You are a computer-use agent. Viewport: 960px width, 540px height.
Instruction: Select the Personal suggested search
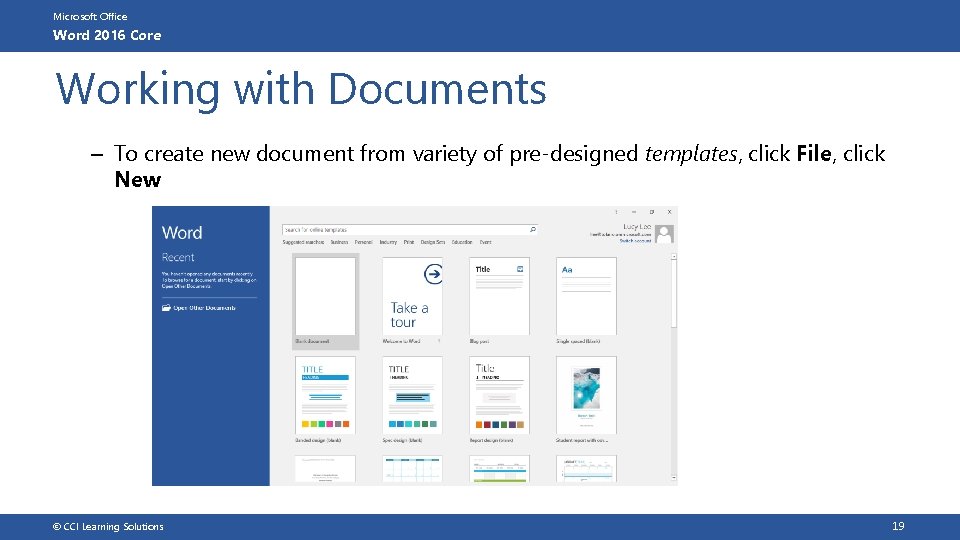[364, 242]
